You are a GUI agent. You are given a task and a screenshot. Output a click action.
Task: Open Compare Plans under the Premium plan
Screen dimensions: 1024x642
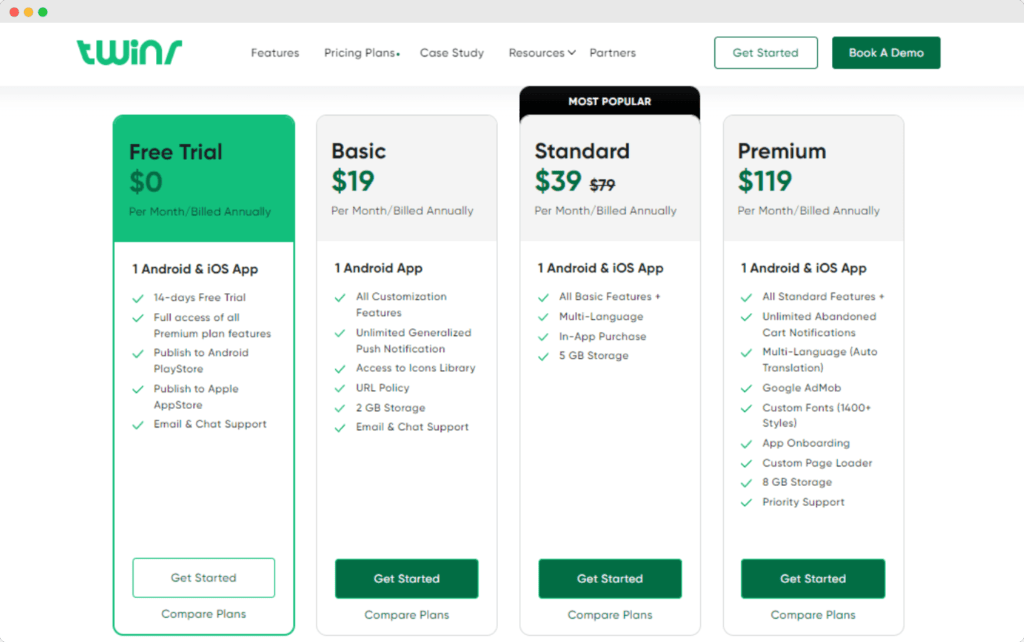tap(813, 615)
